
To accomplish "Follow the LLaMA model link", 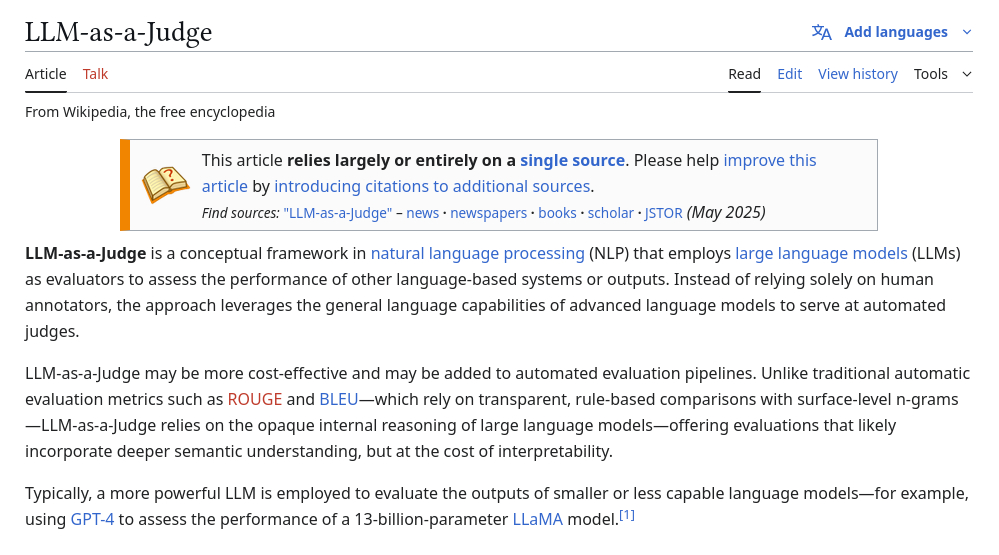I will coord(537,520).
